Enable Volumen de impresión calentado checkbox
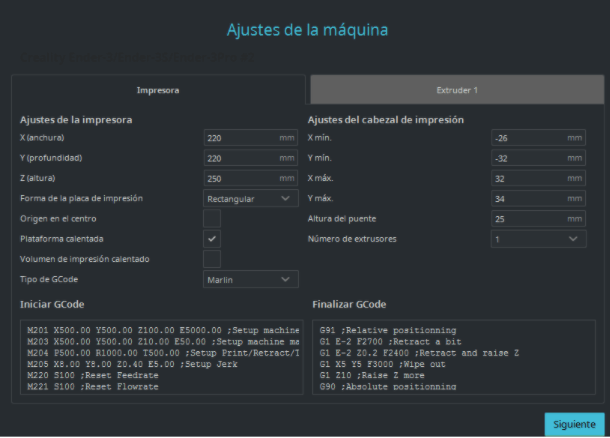This screenshot has width=610, height=438. coord(212,259)
